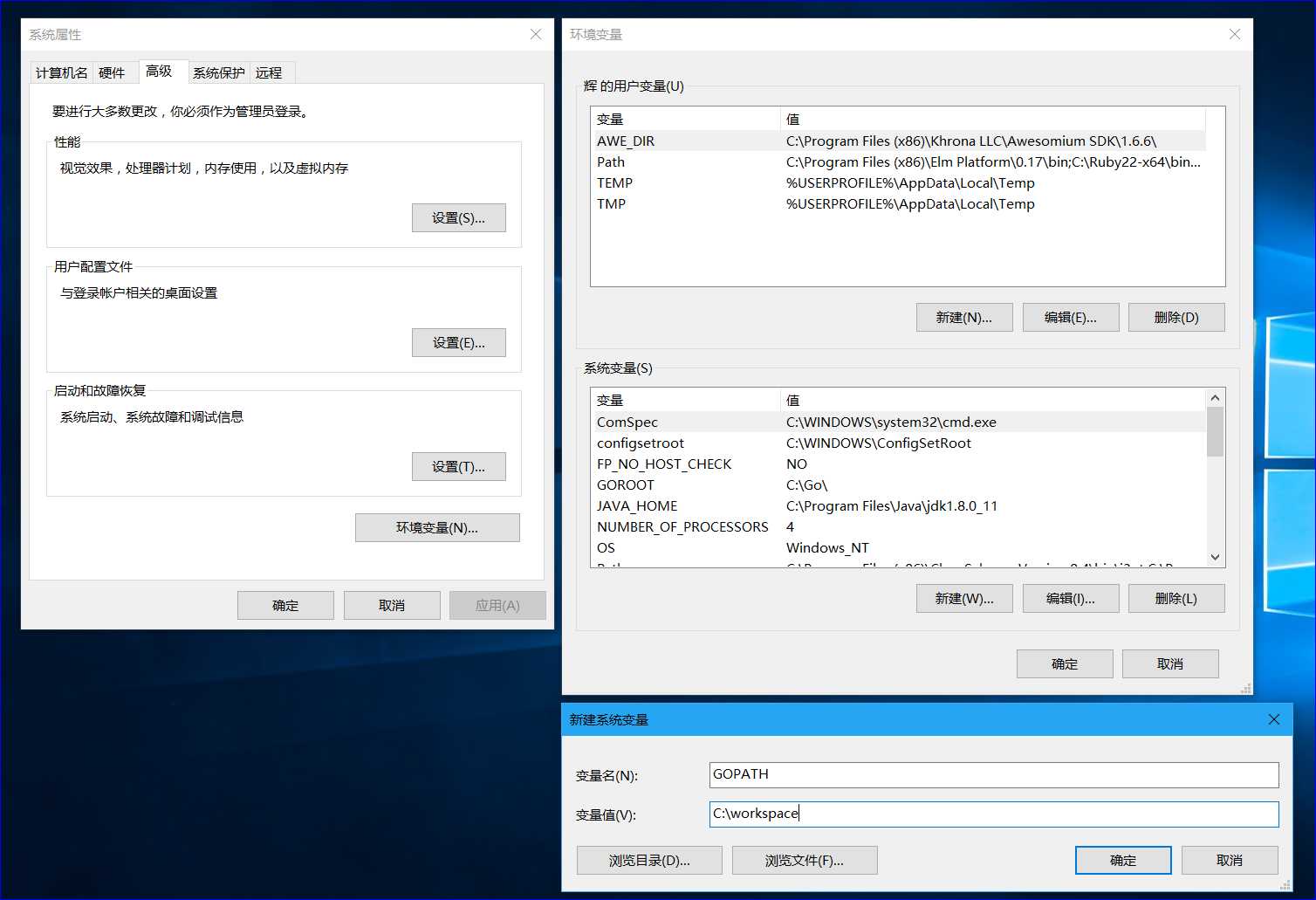This screenshot has height=900, width=1316.
Task: Click 确定 in 环境变量 window
Action: (1065, 664)
